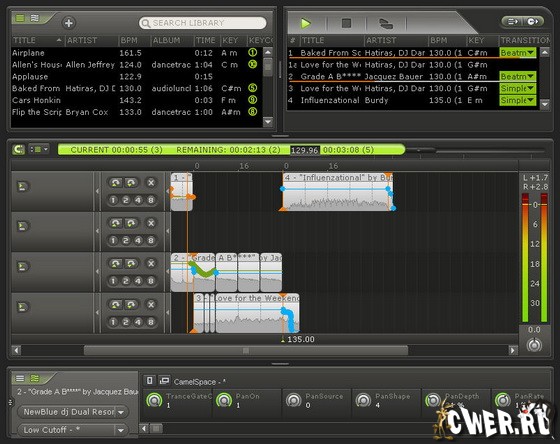This screenshot has height=444, width=560.
Task: Sort library by the BPM column header
Action: coord(134,40)
